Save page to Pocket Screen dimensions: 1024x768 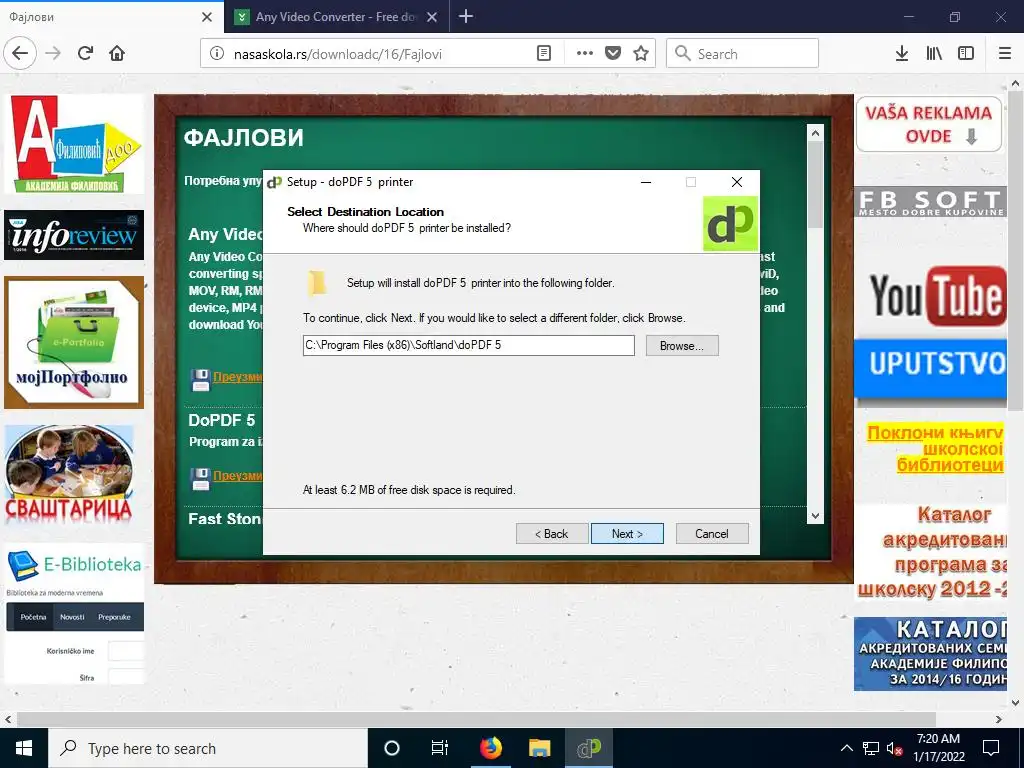pos(613,54)
